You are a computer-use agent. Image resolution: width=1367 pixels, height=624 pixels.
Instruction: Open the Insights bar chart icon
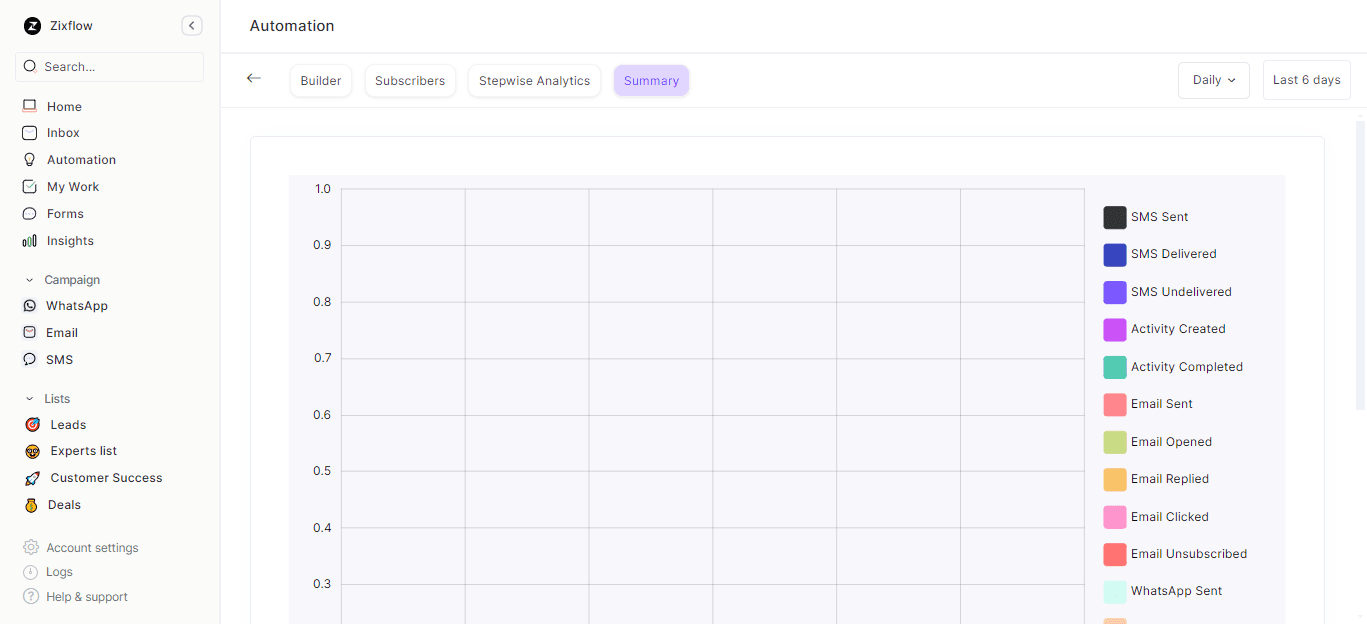30,241
